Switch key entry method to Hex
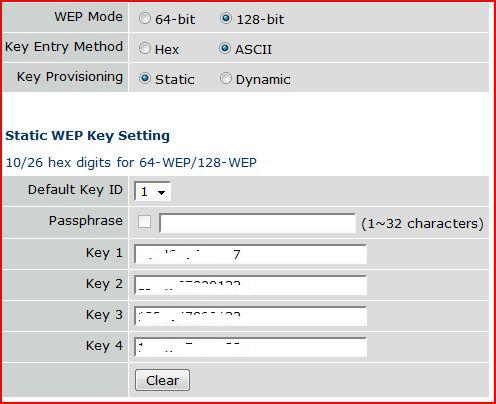The height and width of the screenshot is (404, 496). point(145,48)
